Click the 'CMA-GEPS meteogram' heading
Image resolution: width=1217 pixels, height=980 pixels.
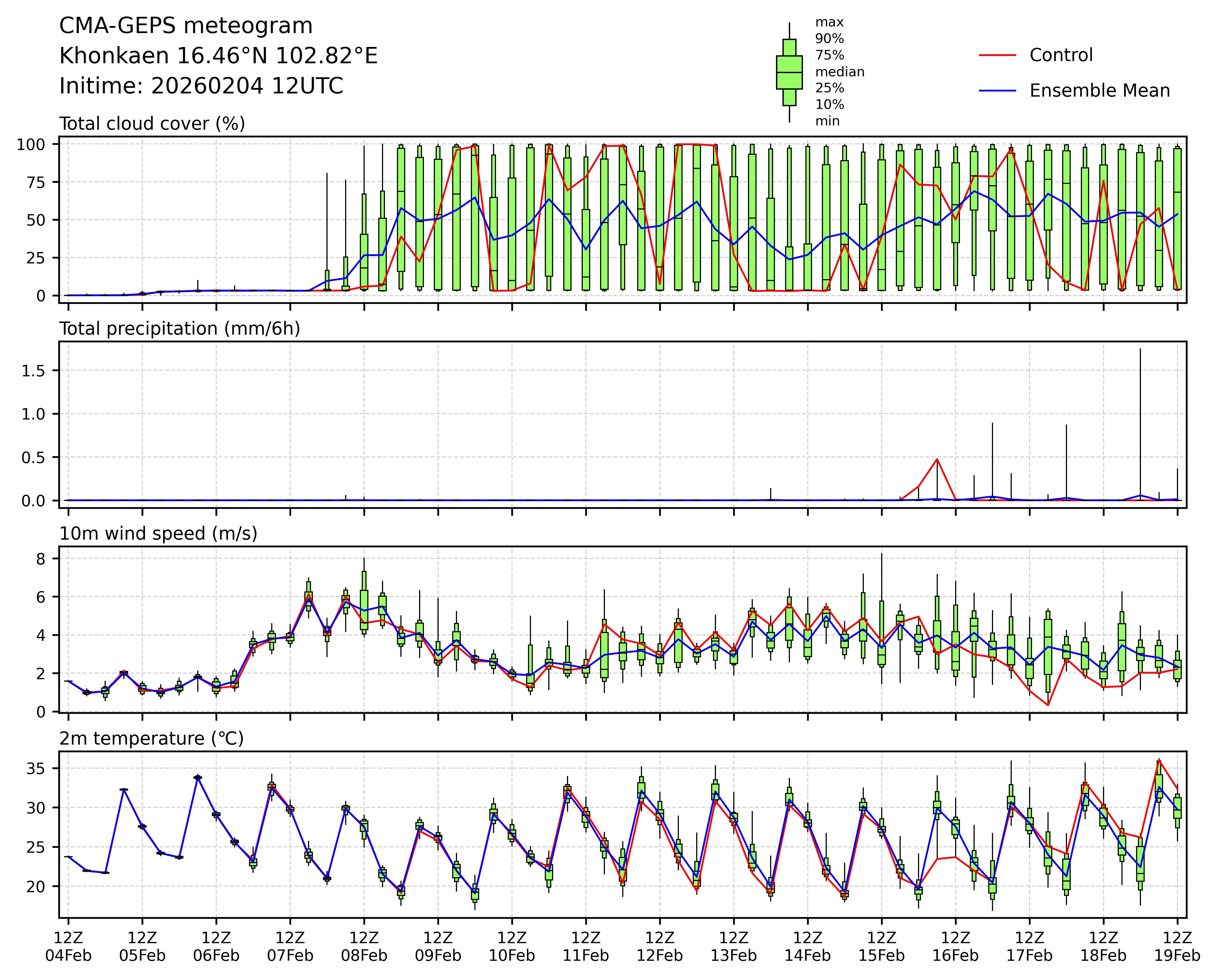tap(186, 26)
